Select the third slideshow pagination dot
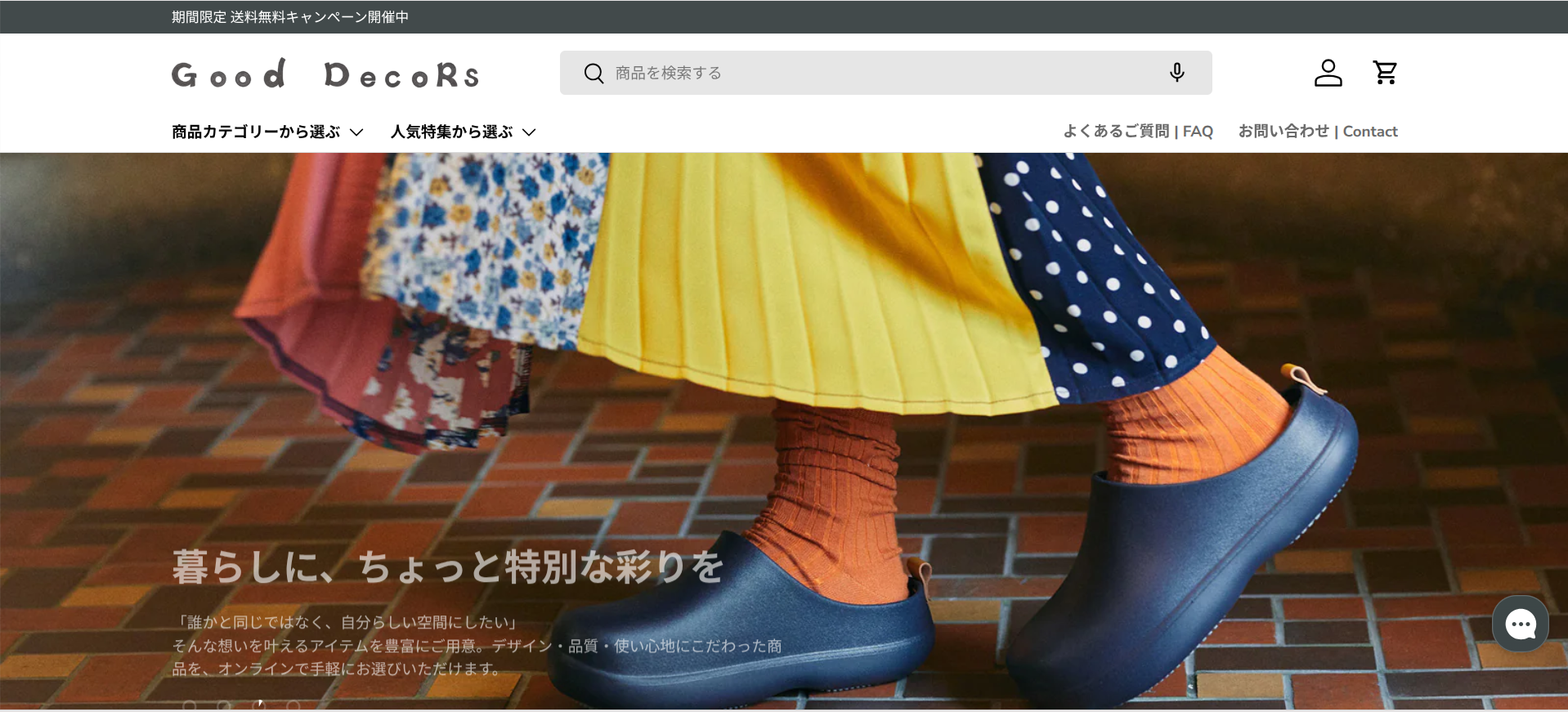 coord(259,705)
